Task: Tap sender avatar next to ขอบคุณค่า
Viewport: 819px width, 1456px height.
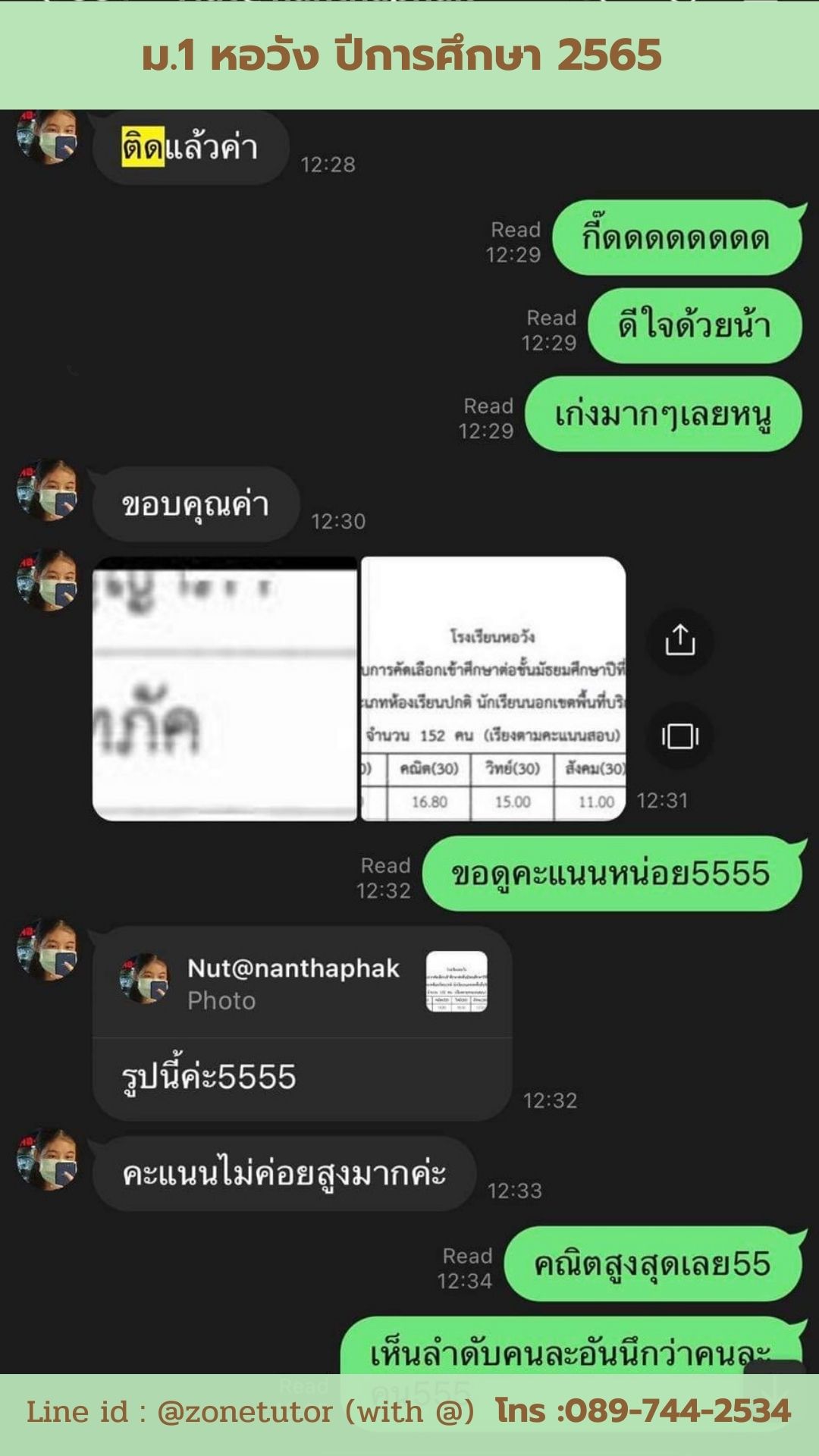Action: pos(47,490)
